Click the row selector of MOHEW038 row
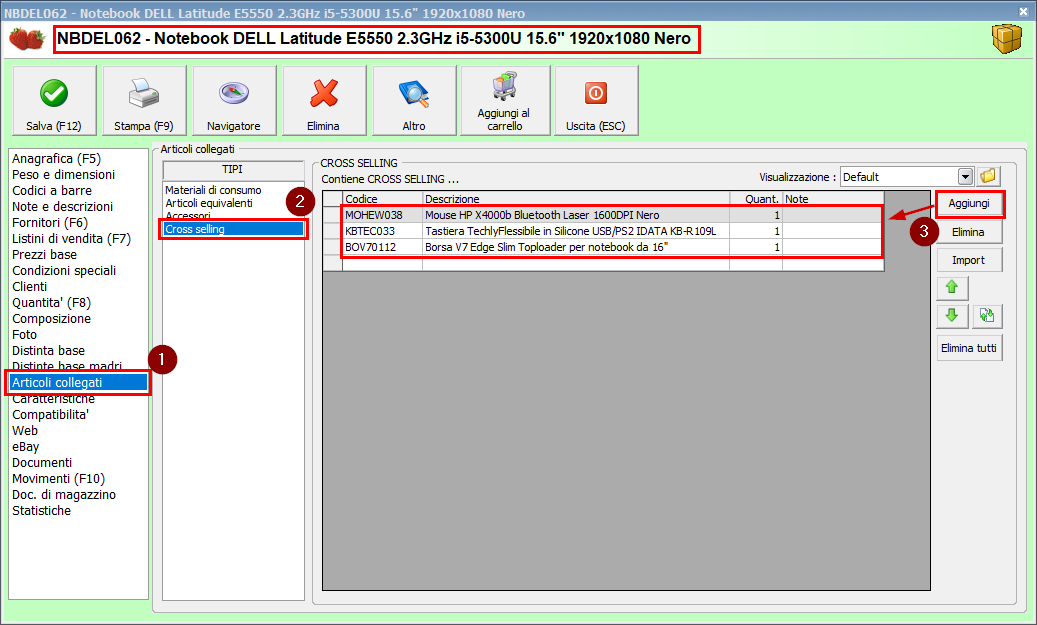The height and width of the screenshot is (625, 1037). point(333,215)
